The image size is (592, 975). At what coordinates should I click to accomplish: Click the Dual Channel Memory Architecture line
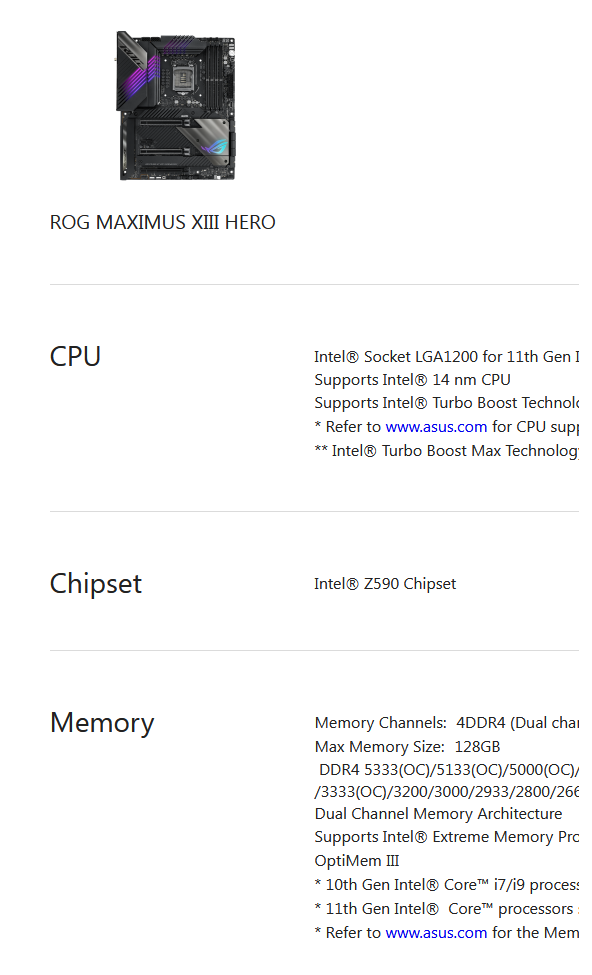click(x=438, y=814)
